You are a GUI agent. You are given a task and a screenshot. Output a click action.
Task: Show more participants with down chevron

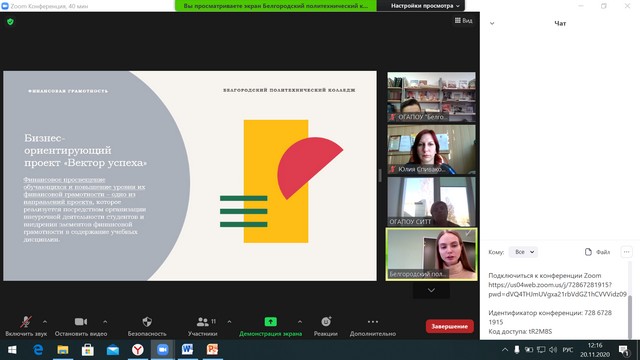(431, 290)
